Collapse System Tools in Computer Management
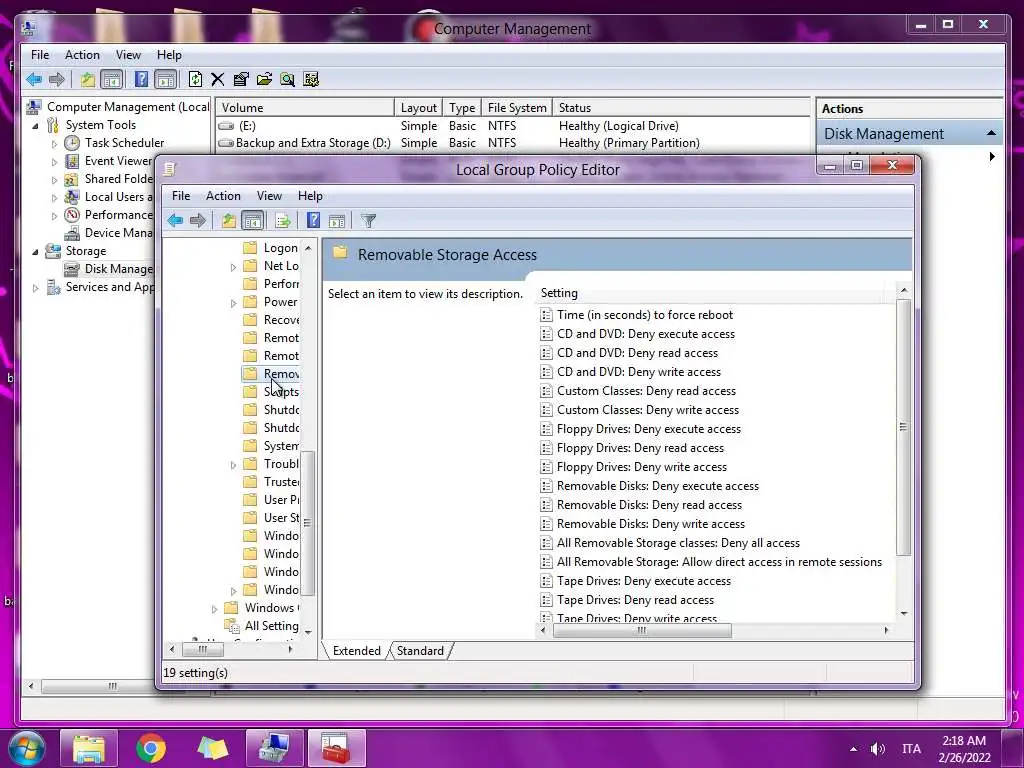Screen dimensions: 1024x768 click(35, 125)
